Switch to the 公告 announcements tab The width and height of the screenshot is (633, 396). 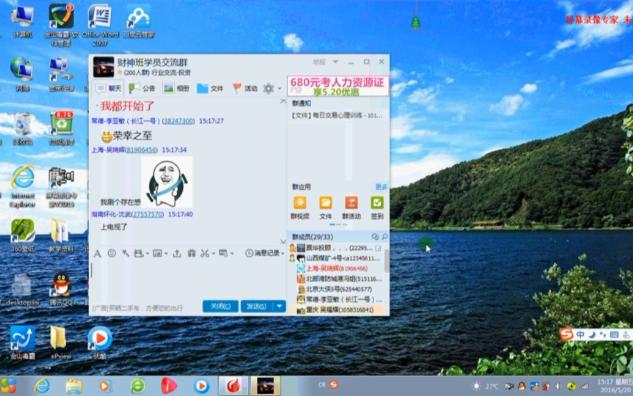point(142,88)
